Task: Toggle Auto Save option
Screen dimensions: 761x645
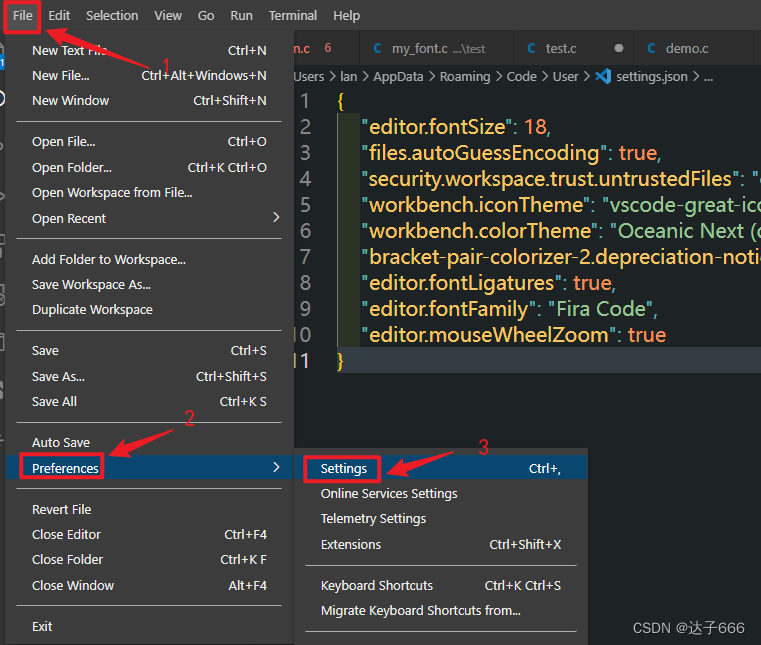Action: pyautogui.click(x=149, y=443)
